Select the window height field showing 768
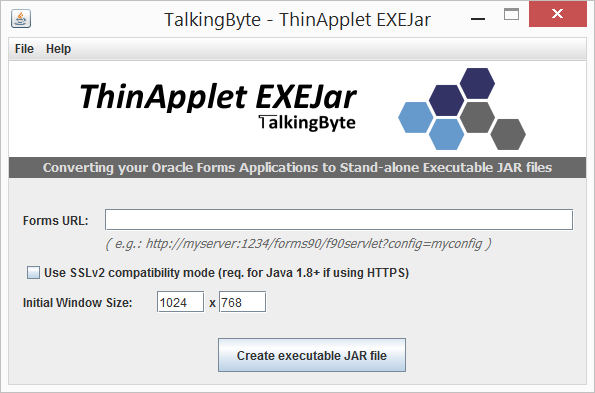Viewport: 595px width, 393px height. coord(242,302)
